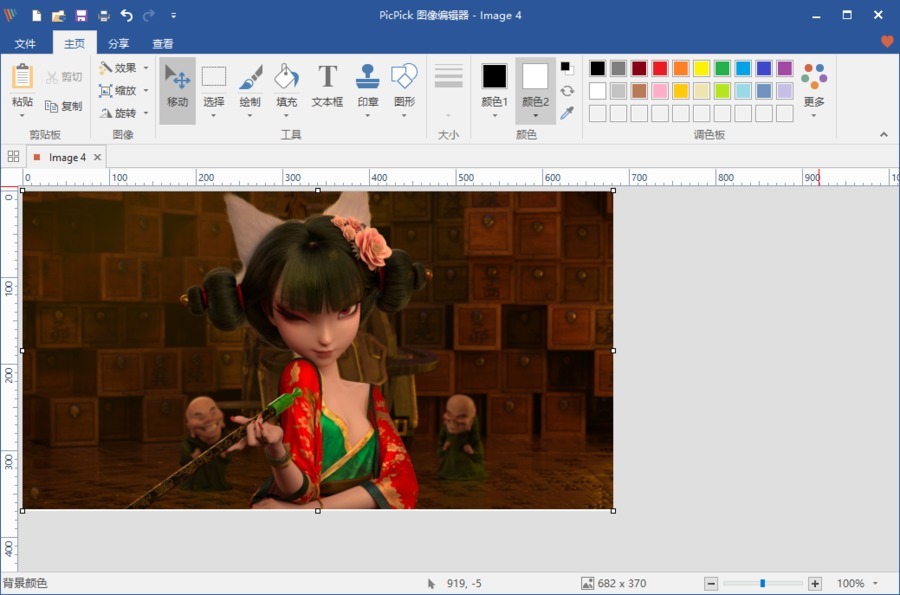
Task: Pick the pink palette swatch
Action: (660, 91)
